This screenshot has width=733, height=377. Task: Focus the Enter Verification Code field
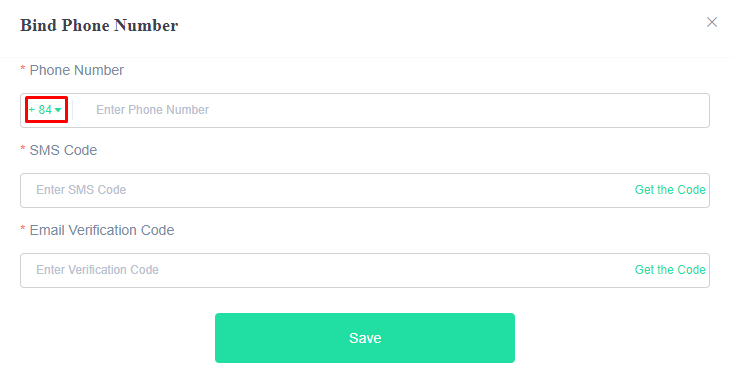[325, 270]
